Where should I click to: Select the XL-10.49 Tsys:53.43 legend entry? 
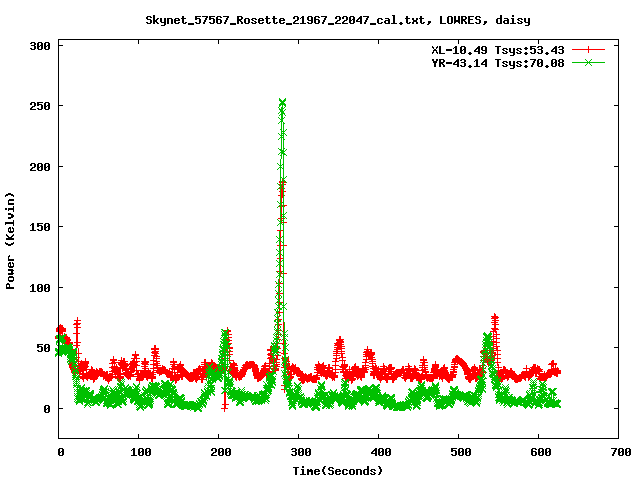[x=498, y=50]
